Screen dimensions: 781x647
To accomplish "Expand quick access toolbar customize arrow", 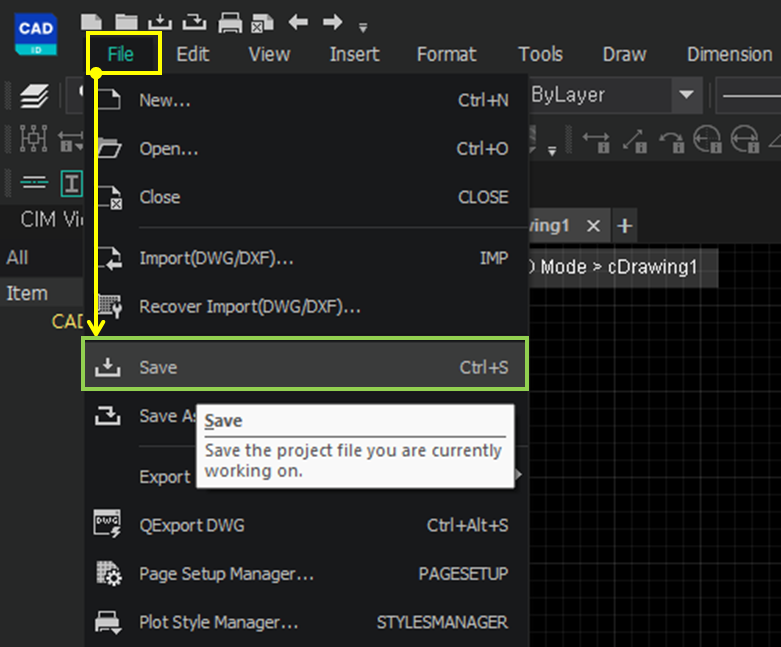I will (363, 28).
